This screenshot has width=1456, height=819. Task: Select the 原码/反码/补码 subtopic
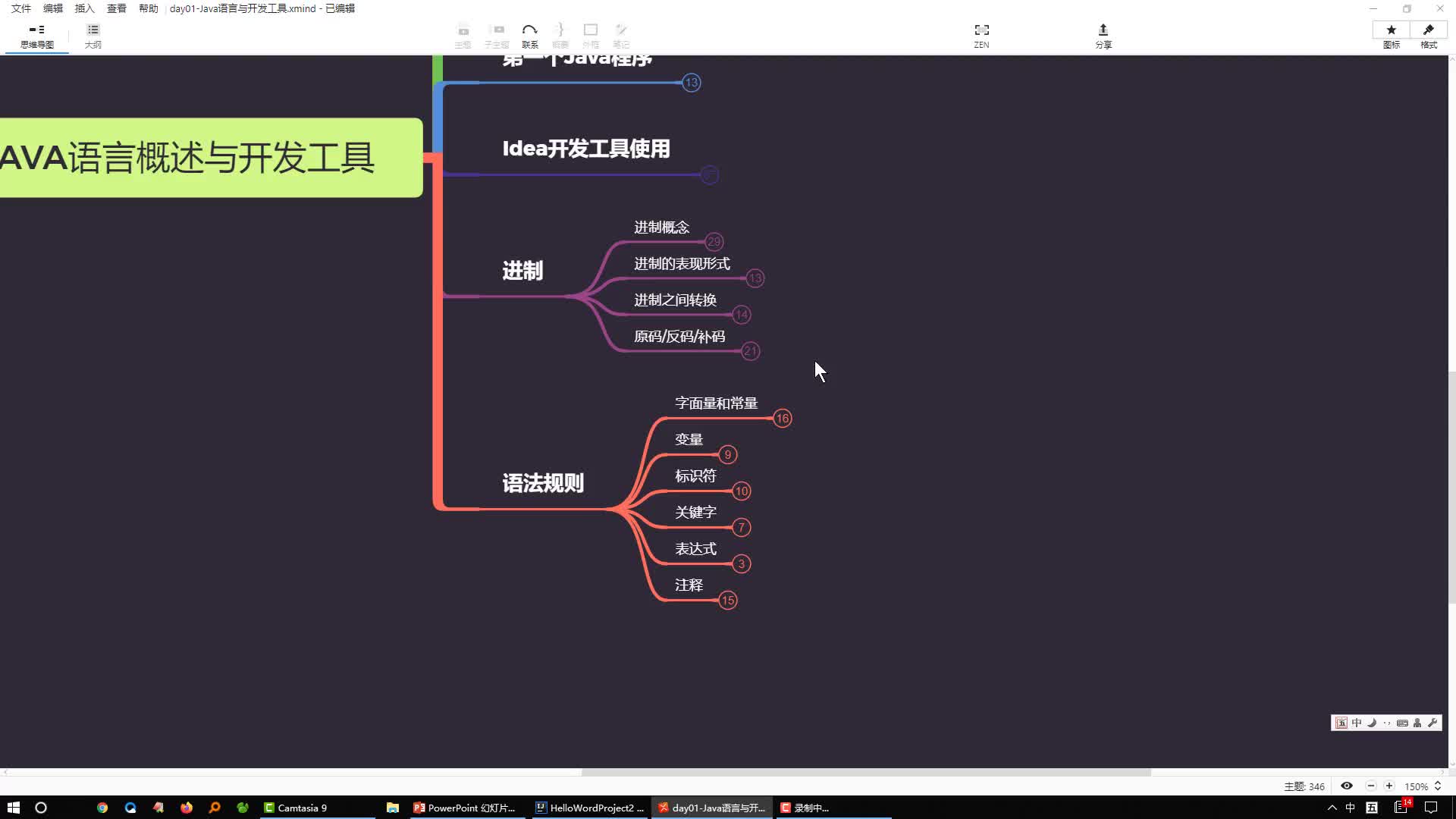coord(679,337)
